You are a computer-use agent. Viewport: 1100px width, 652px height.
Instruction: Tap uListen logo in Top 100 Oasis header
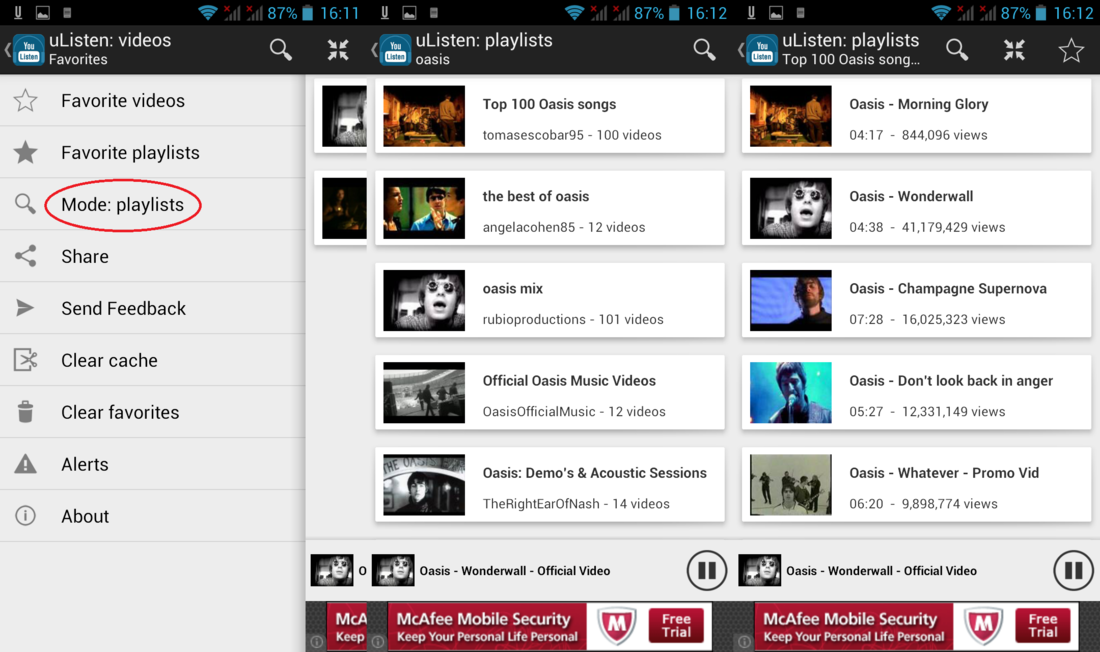click(762, 49)
